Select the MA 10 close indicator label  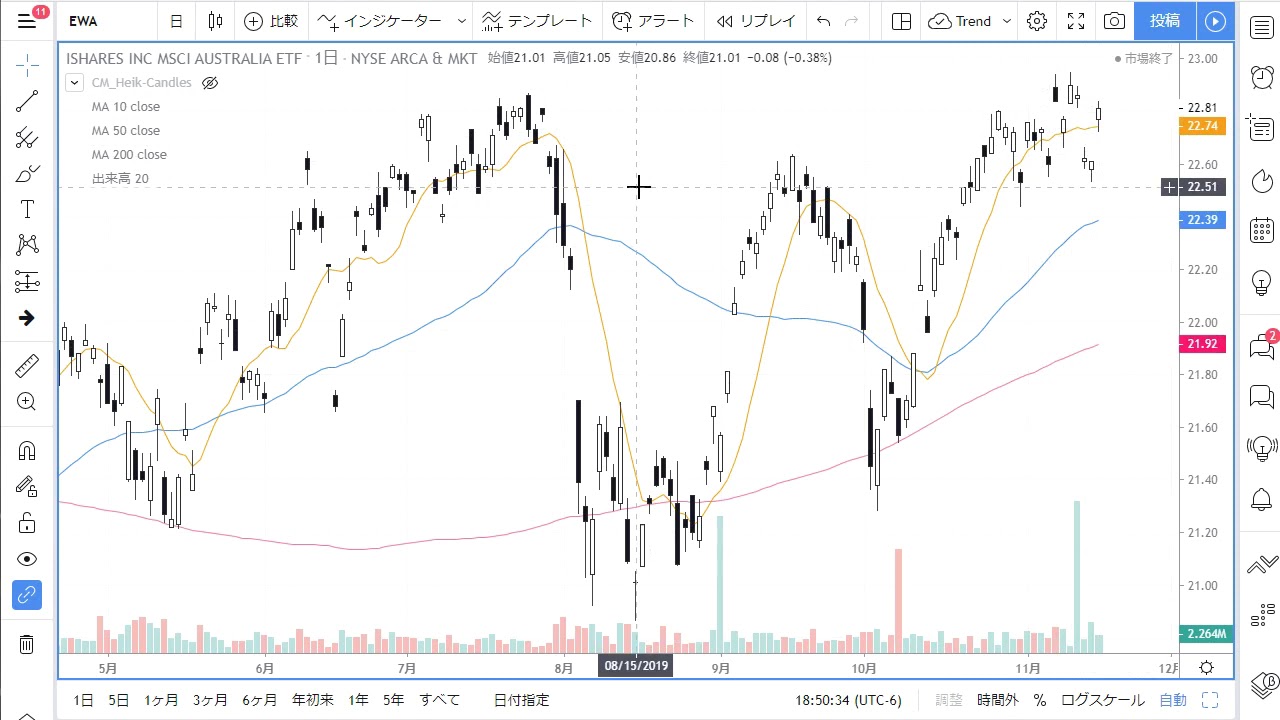click(x=126, y=107)
